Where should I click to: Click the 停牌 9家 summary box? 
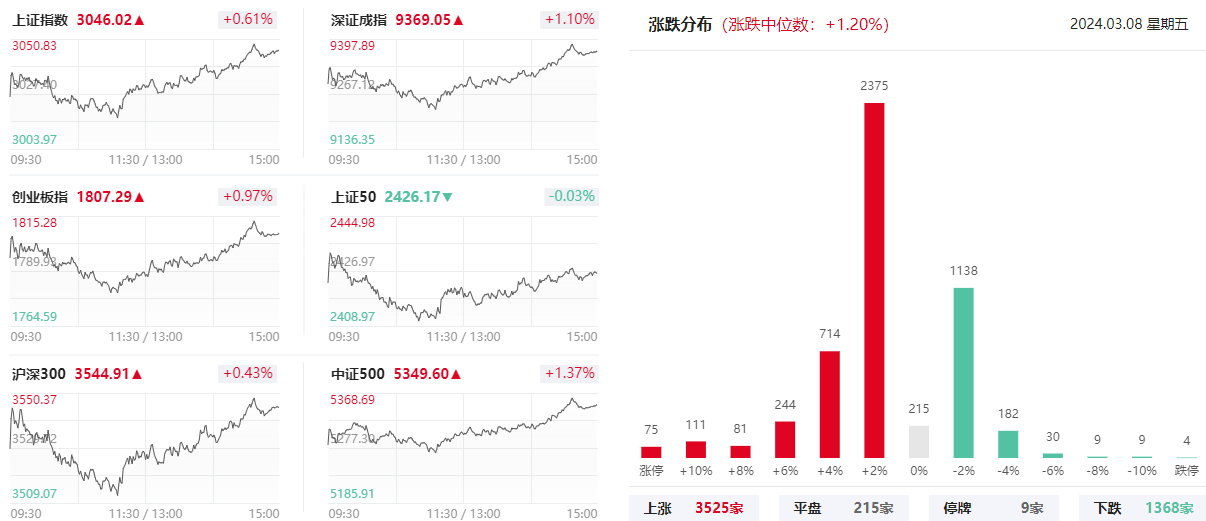pos(993,508)
